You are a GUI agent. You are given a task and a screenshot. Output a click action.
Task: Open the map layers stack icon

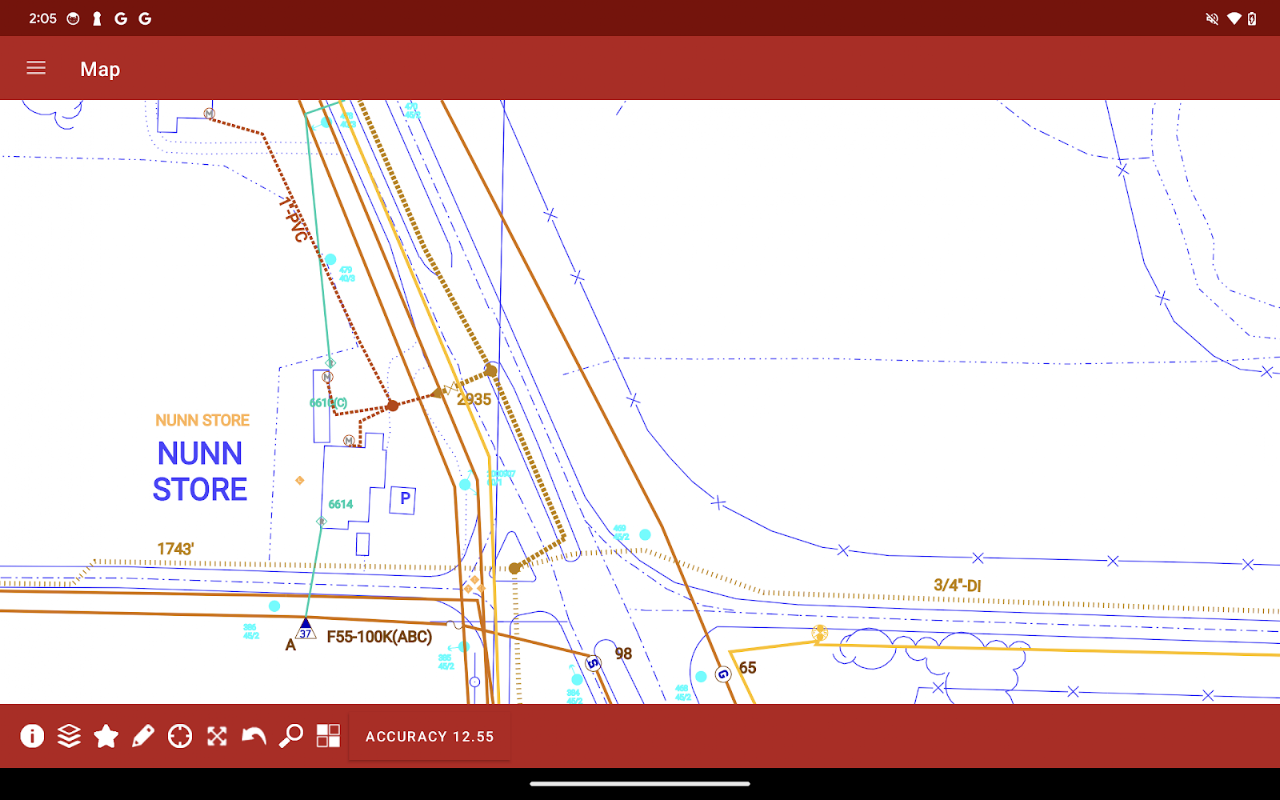(69, 736)
